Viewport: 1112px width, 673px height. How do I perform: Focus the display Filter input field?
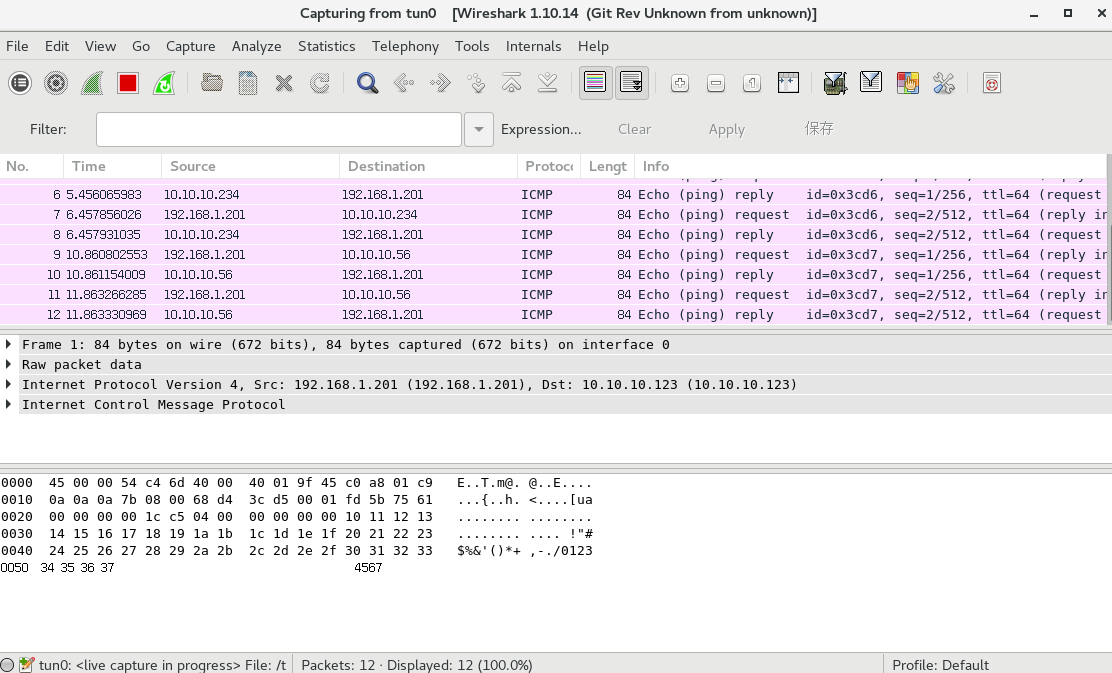tap(279, 129)
